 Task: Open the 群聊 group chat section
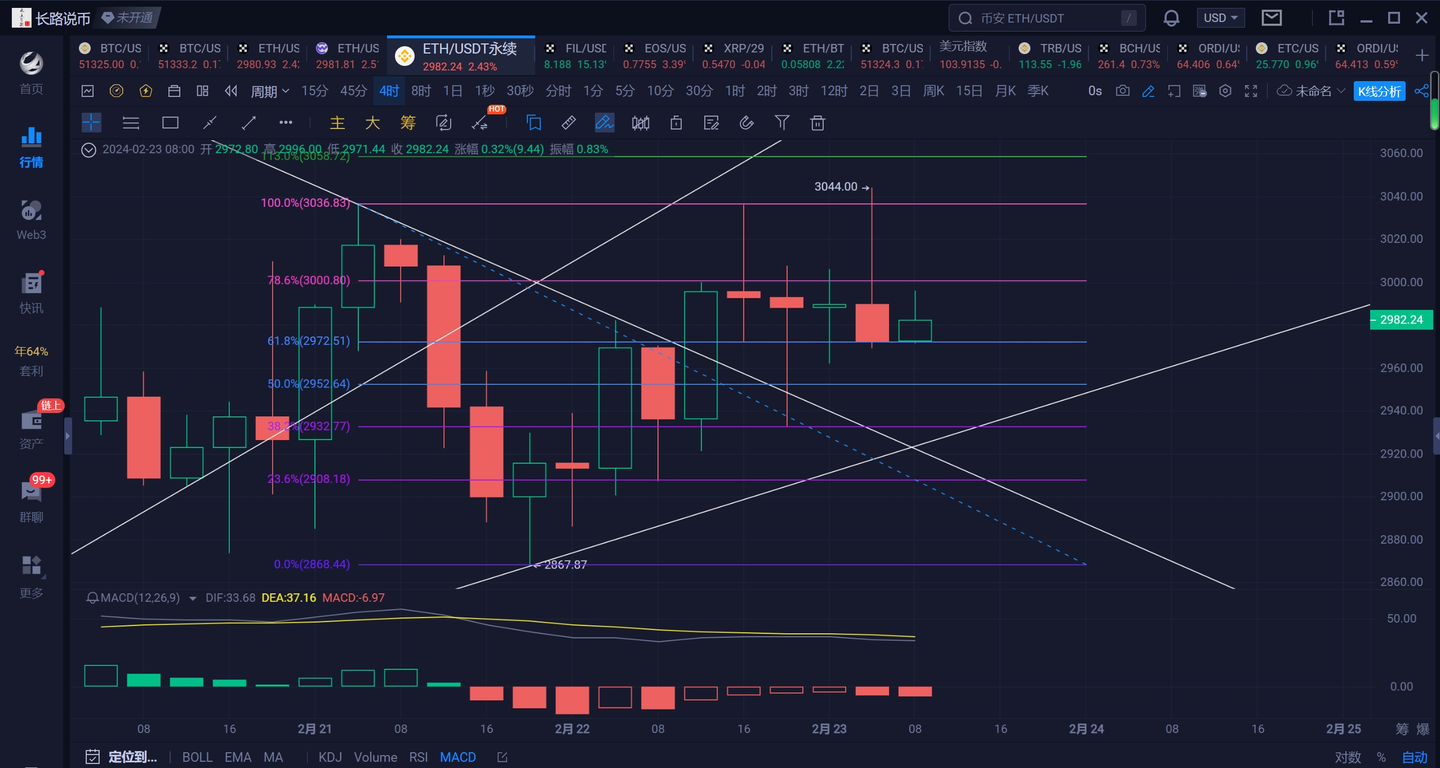[31, 501]
